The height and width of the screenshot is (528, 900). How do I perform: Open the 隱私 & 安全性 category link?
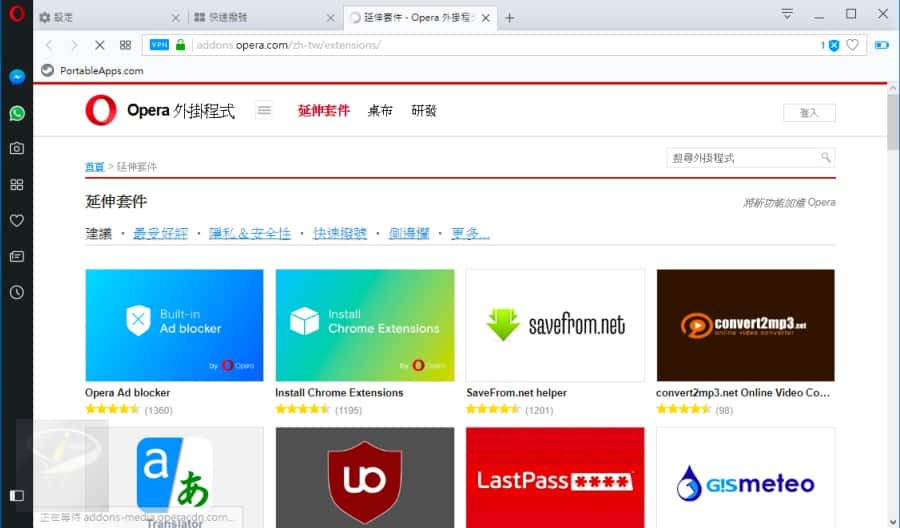(x=250, y=233)
